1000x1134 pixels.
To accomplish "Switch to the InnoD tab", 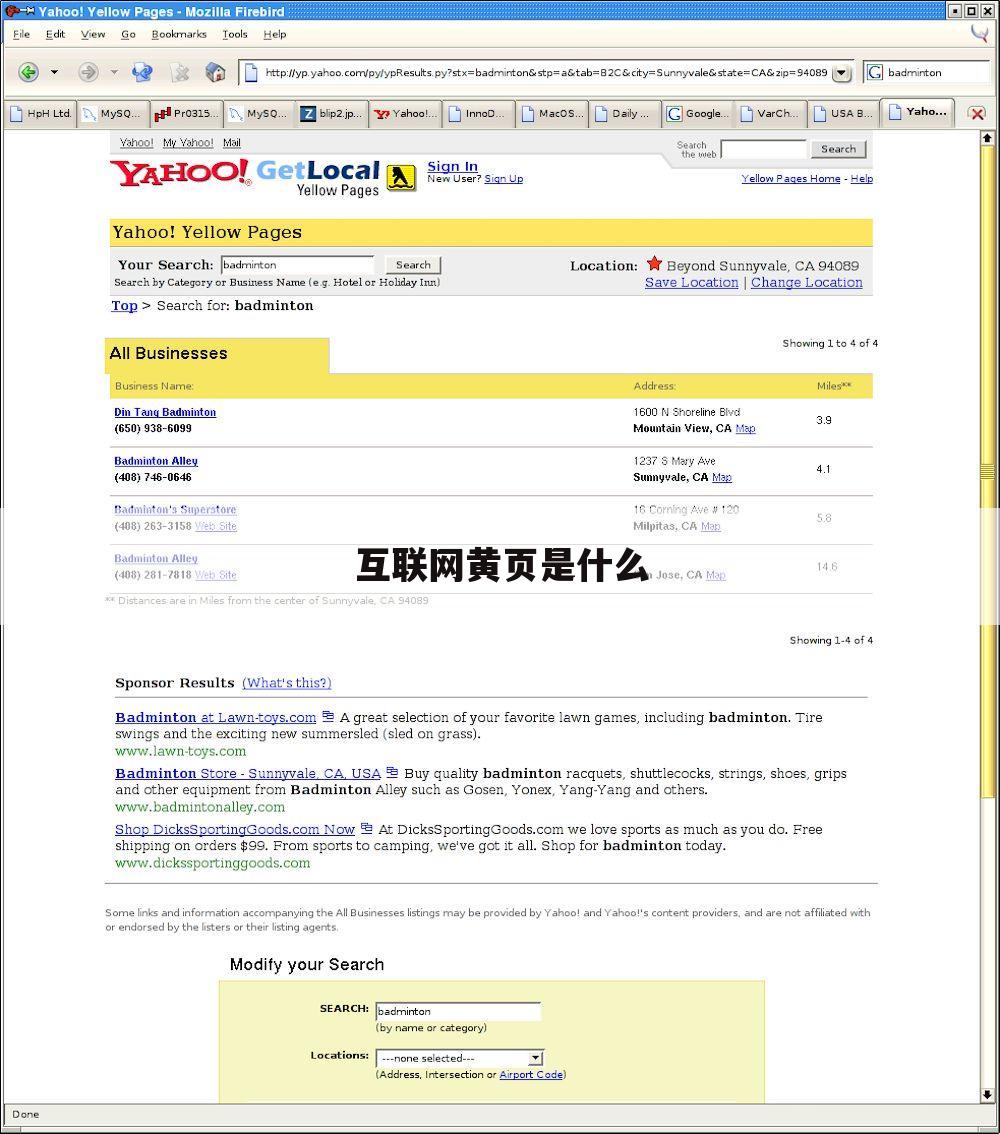I will (x=478, y=114).
